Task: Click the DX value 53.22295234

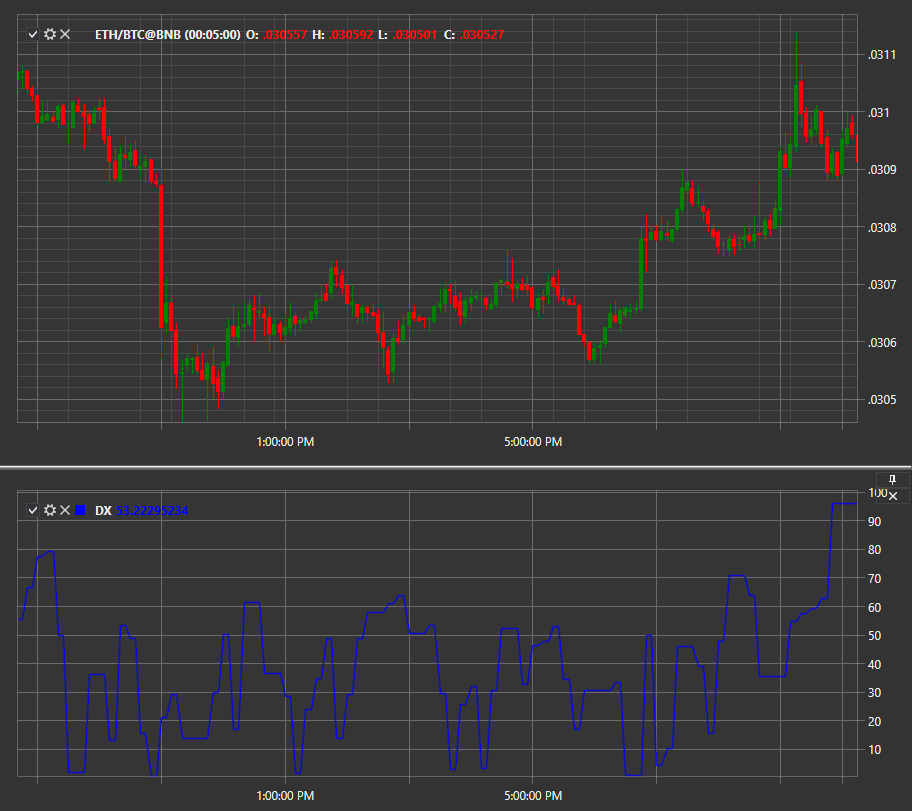Action: (x=152, y=511)
